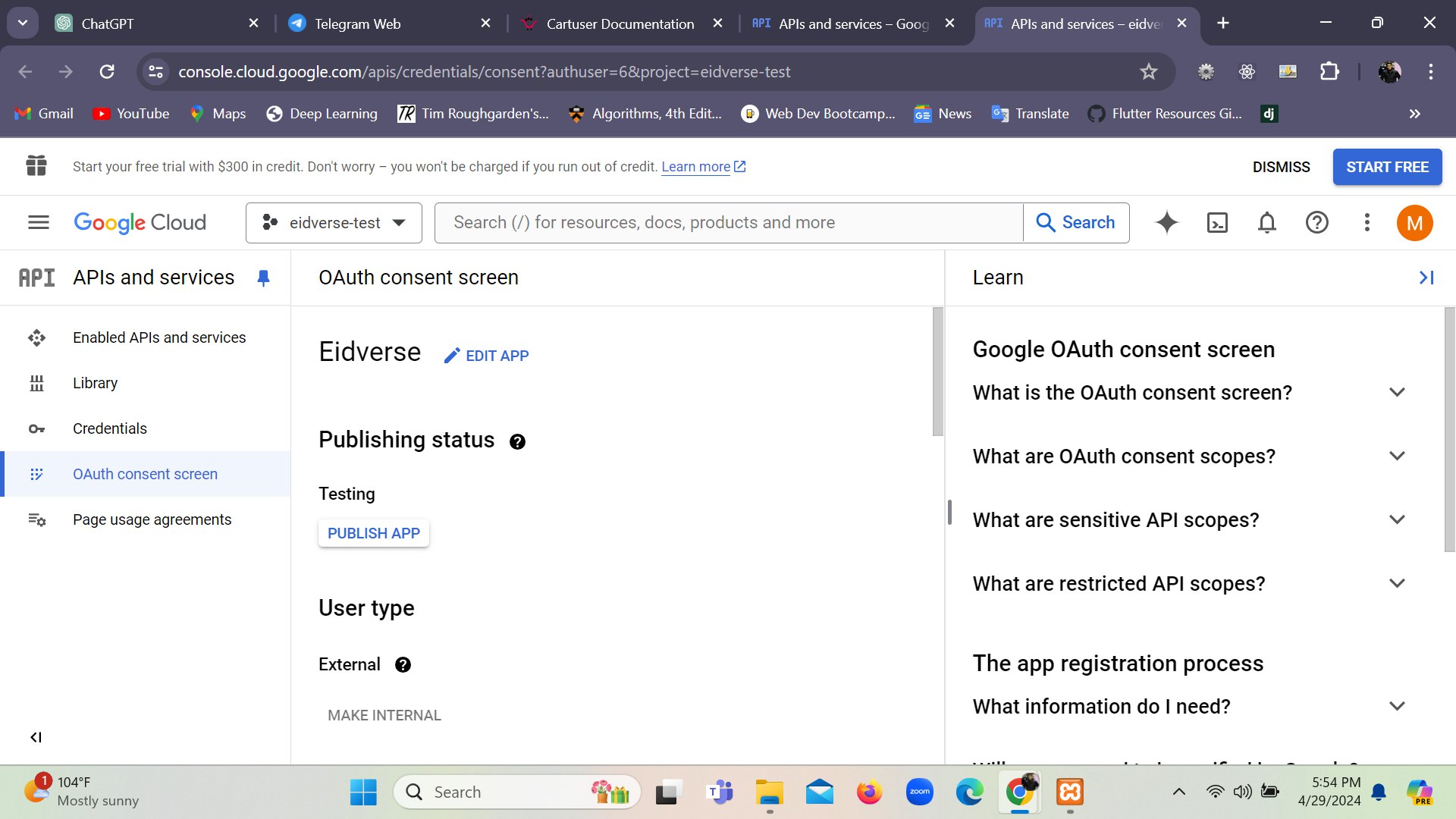The image size is (1456, 819).
Task: Collapse the Learn panel with arrow icon
Action: (x=1426, y=278)
